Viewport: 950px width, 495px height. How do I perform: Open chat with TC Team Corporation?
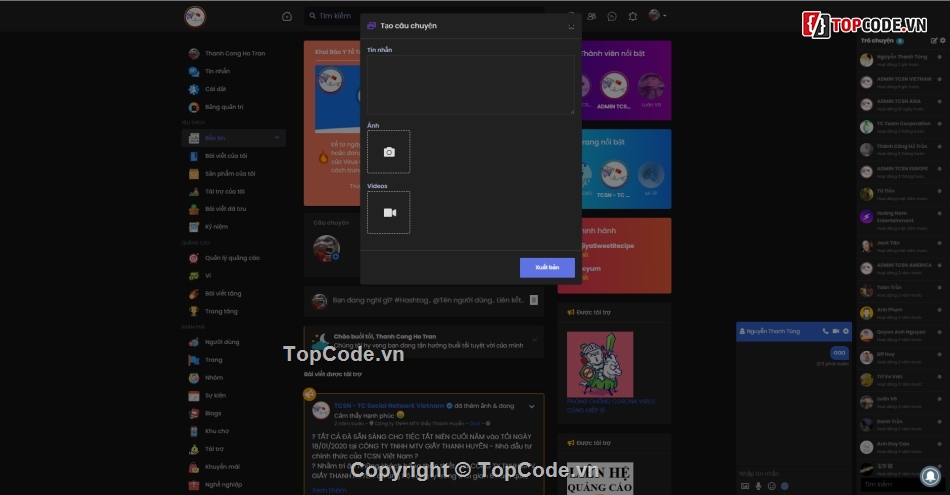902,127
